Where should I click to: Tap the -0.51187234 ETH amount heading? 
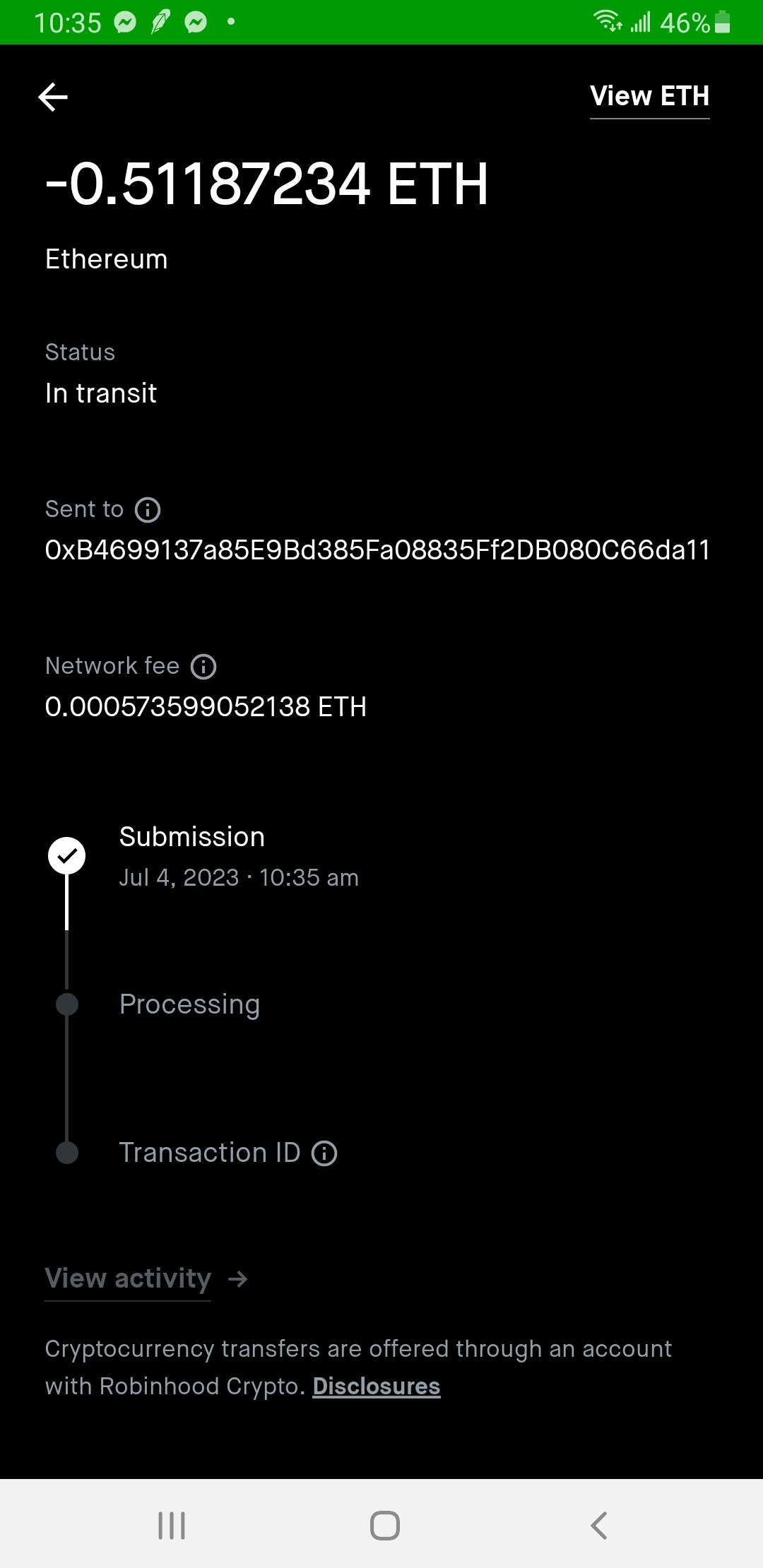tap(267, 184)
